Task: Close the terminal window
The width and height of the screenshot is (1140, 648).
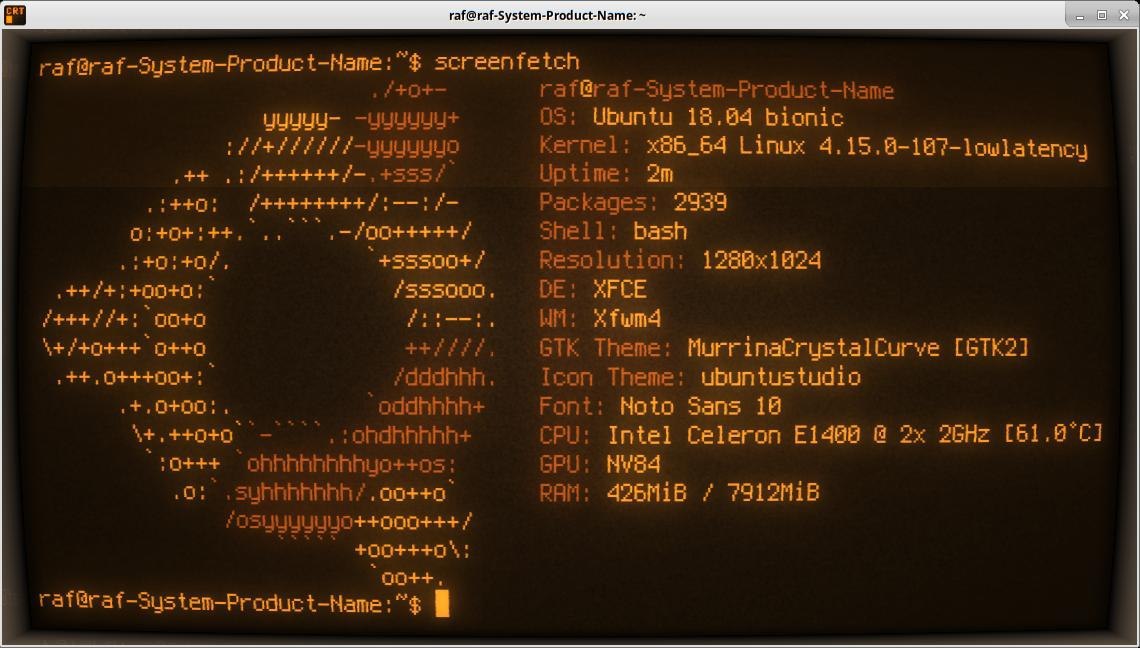Action: coord(1123,15)
